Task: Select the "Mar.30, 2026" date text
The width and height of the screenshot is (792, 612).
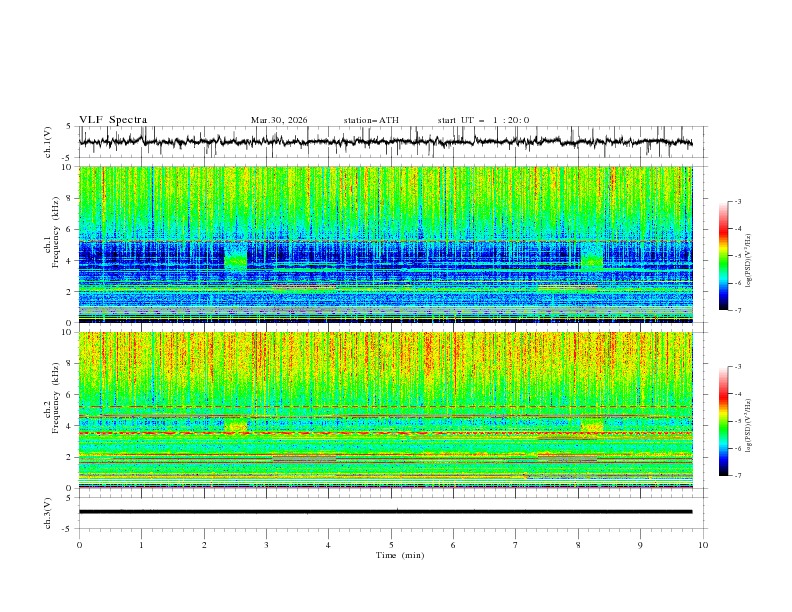Action: (279, 120)
